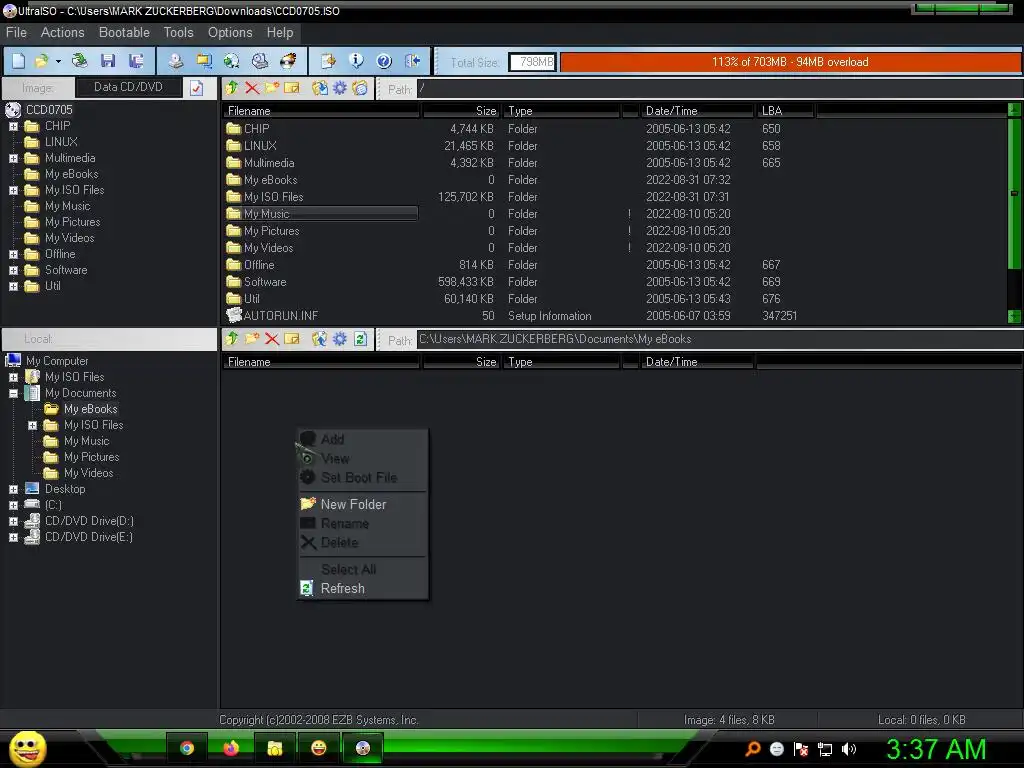Click the red X Delete icon in Local toolbar
Viewport: 1024px width, 768px height.
point(272,338)
